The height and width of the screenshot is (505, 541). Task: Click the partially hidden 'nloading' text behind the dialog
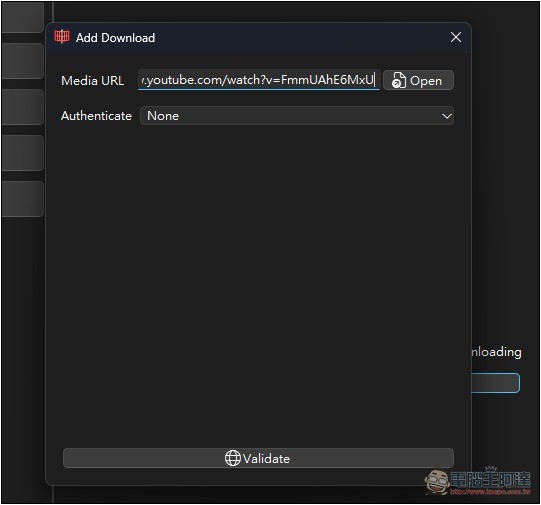(496, 353)
